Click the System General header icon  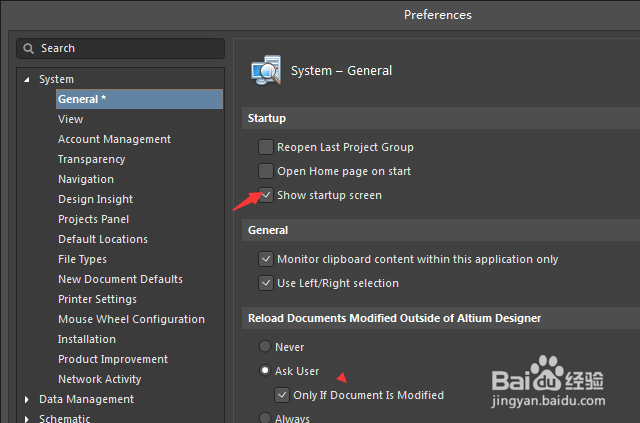(265, 70)
